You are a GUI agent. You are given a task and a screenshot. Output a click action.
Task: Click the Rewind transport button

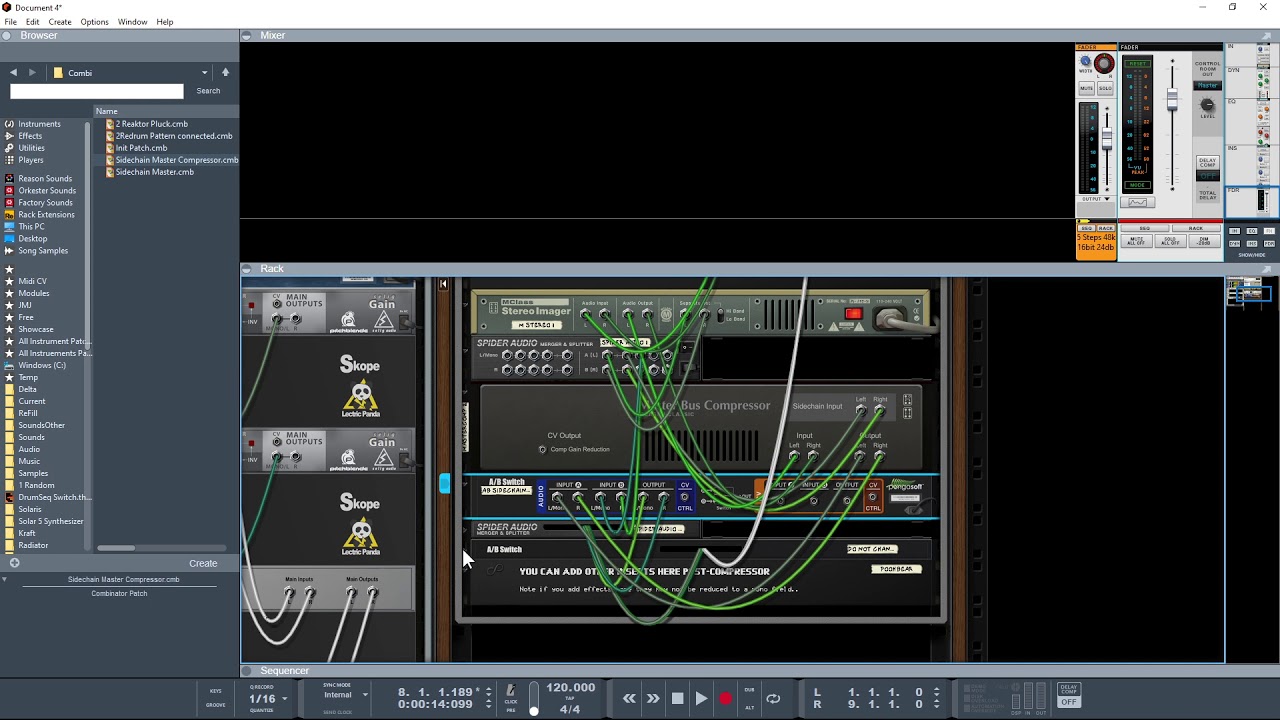pos(629,699)
